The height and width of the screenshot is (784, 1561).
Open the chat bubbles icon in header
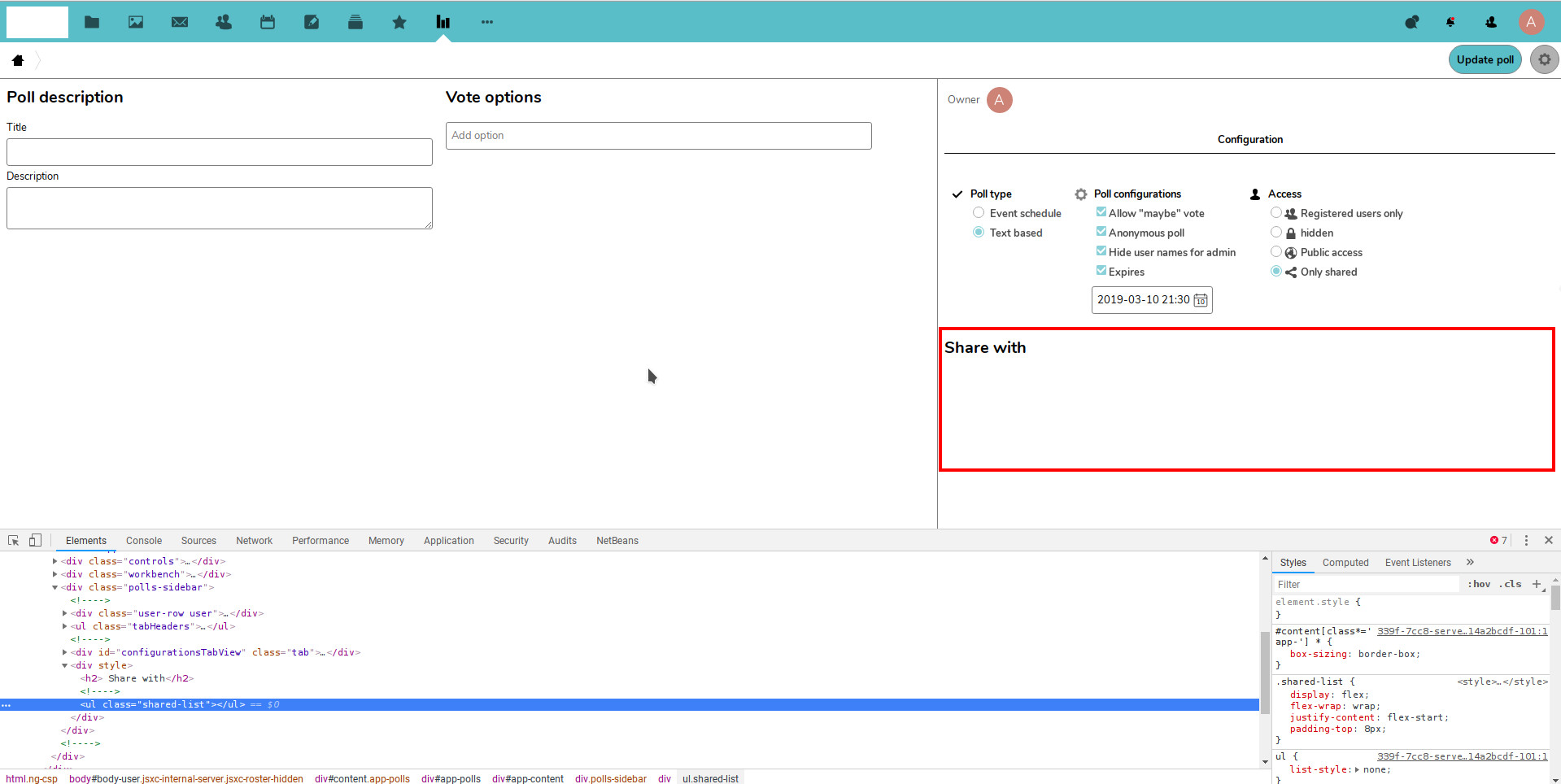point(1412,22)
